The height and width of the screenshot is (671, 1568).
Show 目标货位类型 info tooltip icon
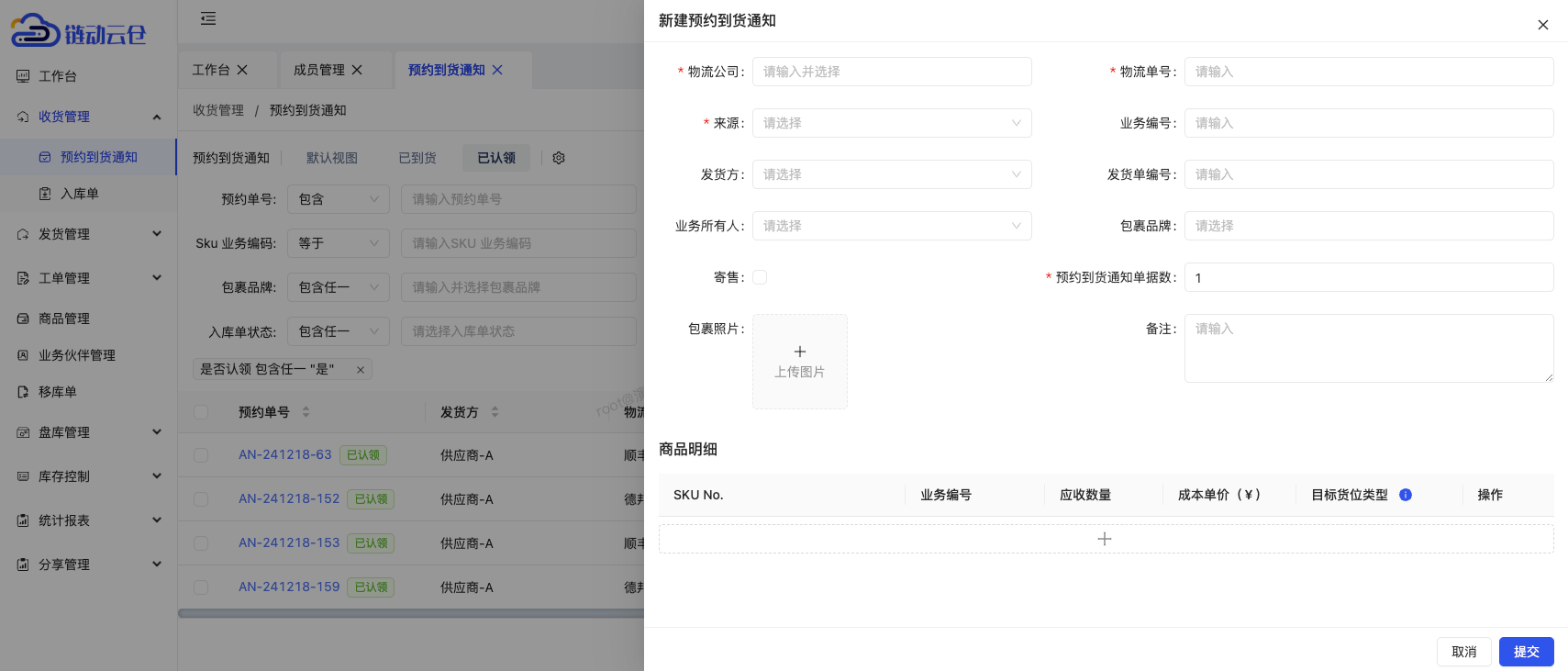[1406, 495]
